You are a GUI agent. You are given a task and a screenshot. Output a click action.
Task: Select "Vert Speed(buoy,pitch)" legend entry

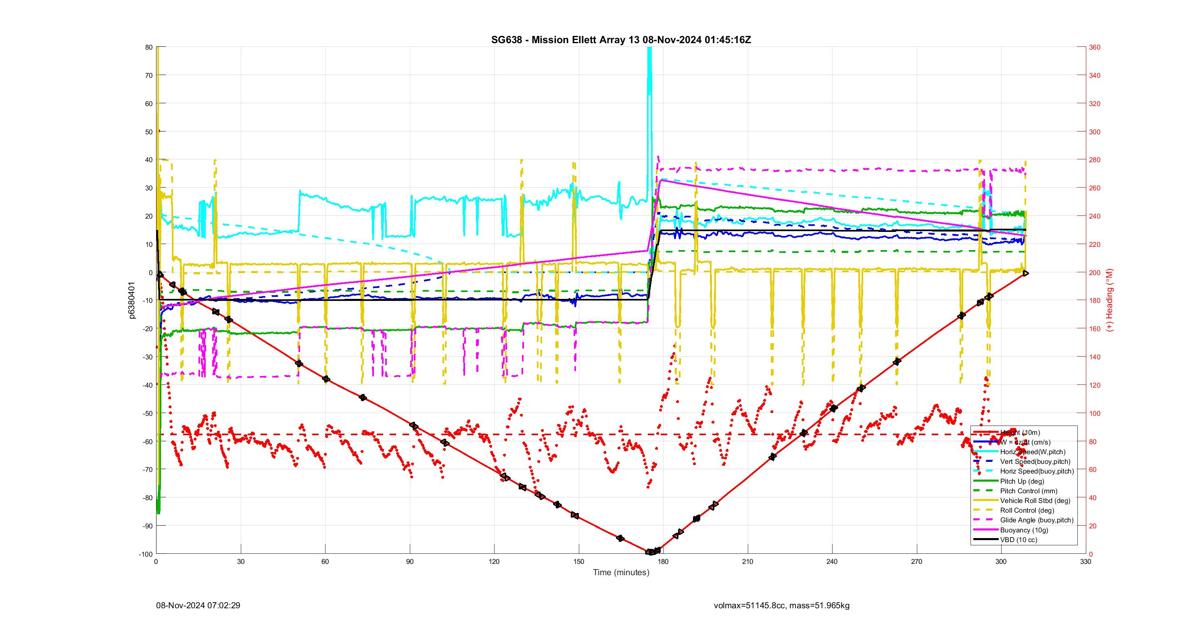point(1035,461)
